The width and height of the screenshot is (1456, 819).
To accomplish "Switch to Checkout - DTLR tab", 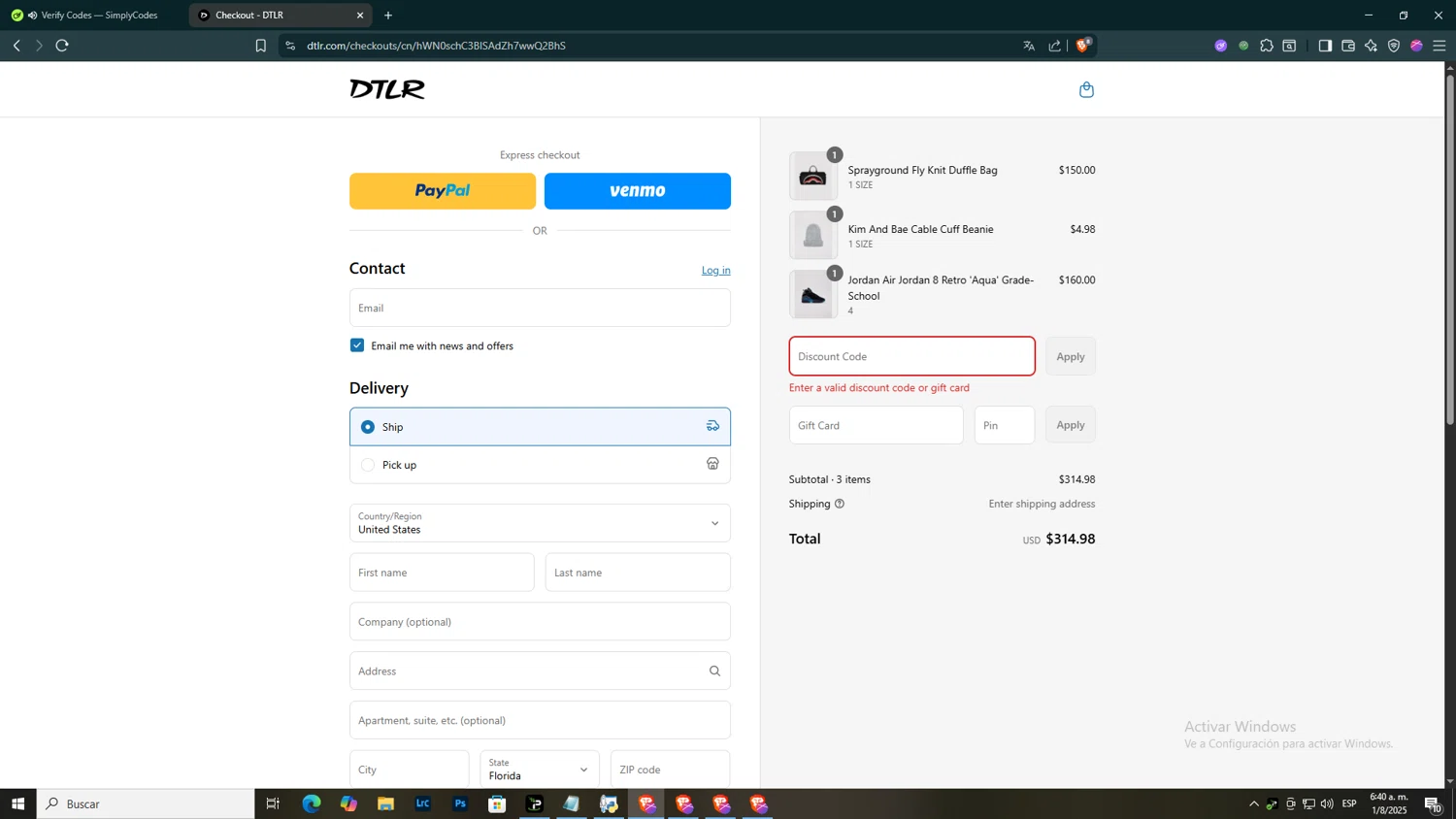I will point(280,16).
